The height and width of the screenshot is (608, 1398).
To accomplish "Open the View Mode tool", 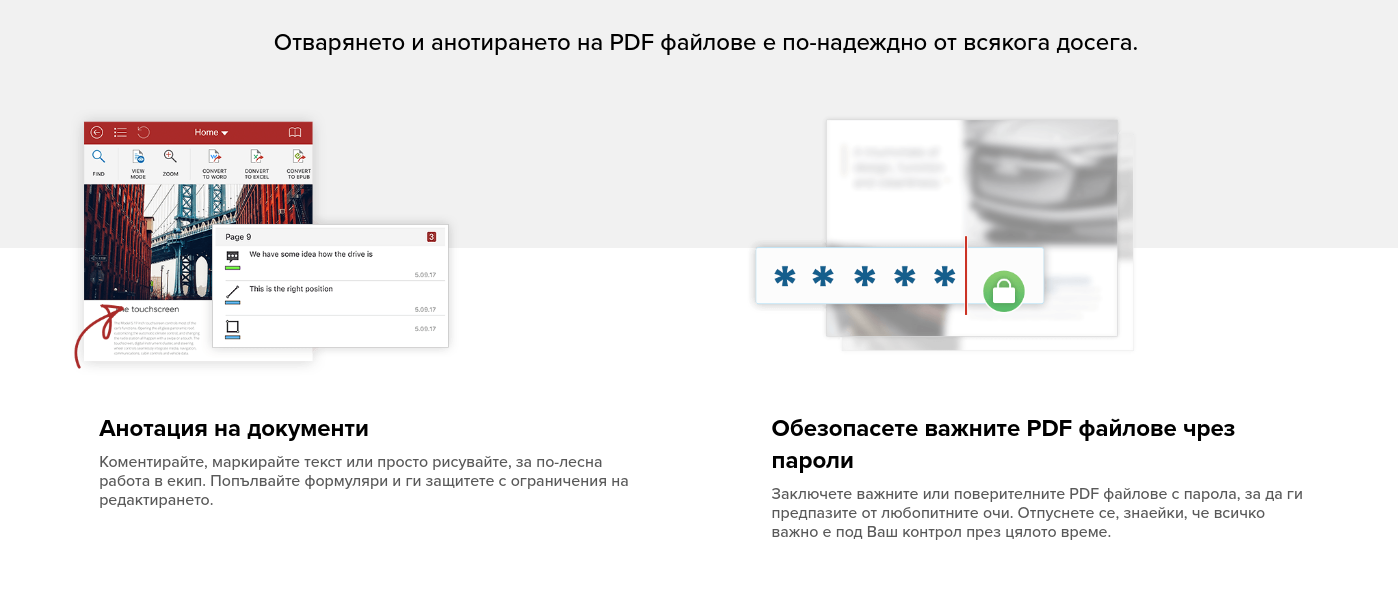I will tap(138, 163).
